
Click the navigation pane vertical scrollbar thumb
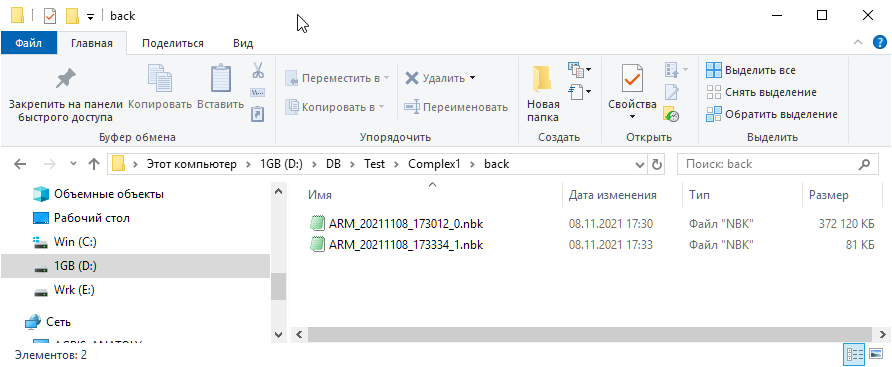[x=278, y=286]
